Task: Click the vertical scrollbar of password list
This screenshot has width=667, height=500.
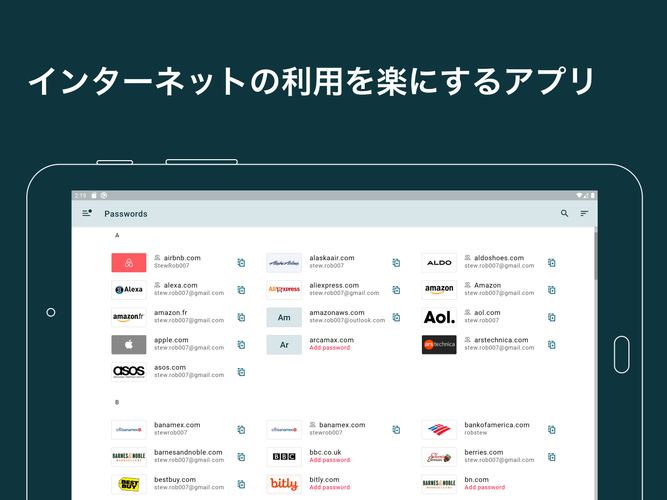Action: pos(596,255)
